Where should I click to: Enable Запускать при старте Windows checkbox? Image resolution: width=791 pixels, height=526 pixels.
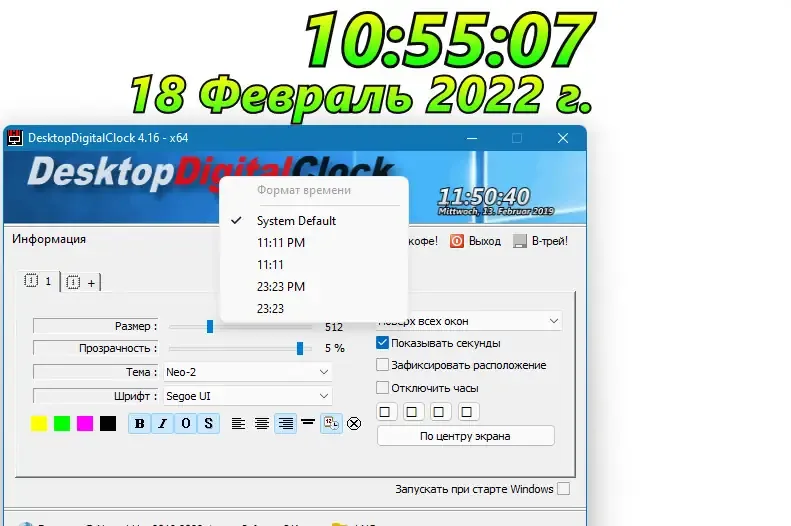(x=564, y=489)
